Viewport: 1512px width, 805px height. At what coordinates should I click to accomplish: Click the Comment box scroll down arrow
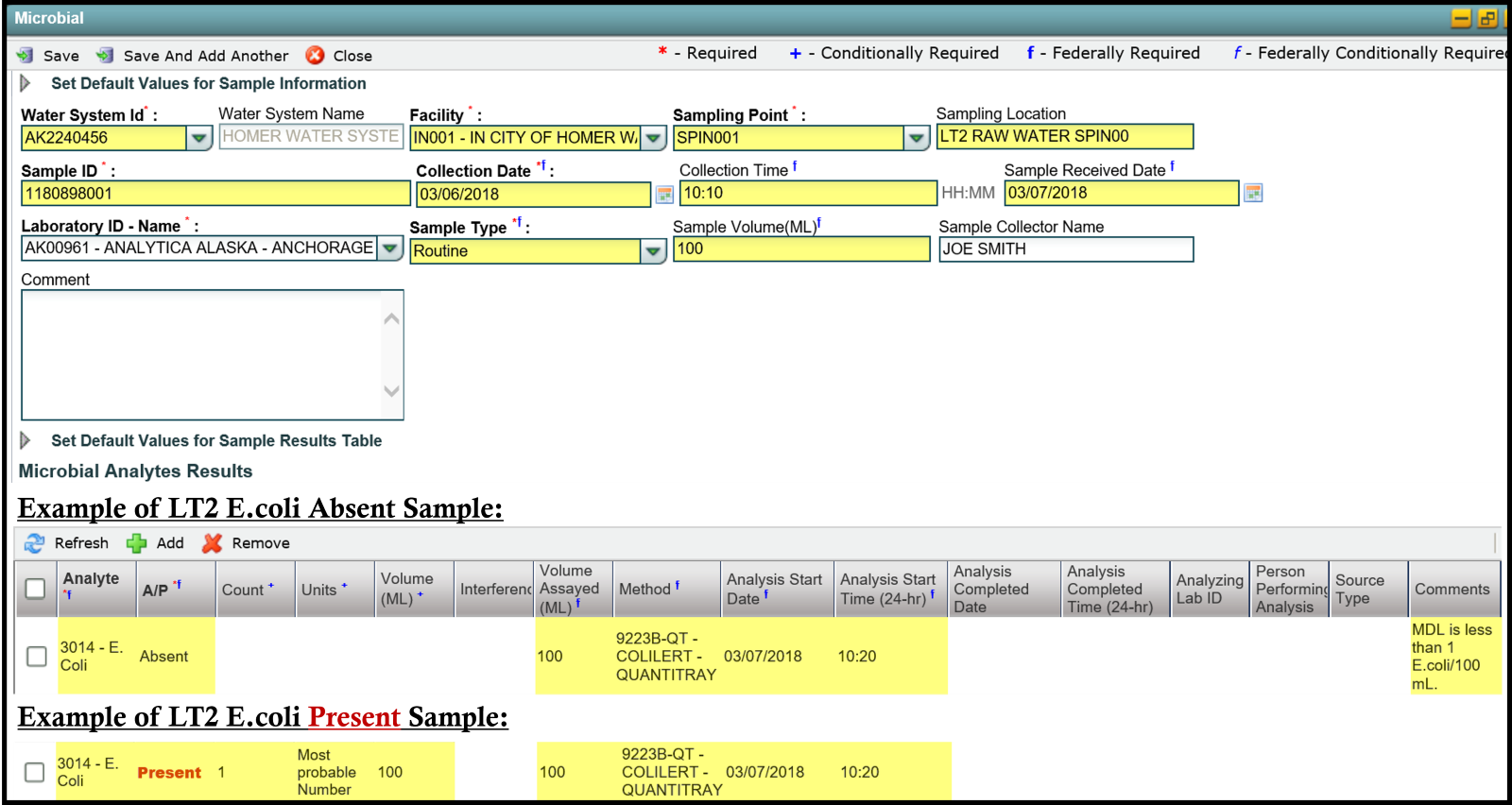[x=392, y=391]
